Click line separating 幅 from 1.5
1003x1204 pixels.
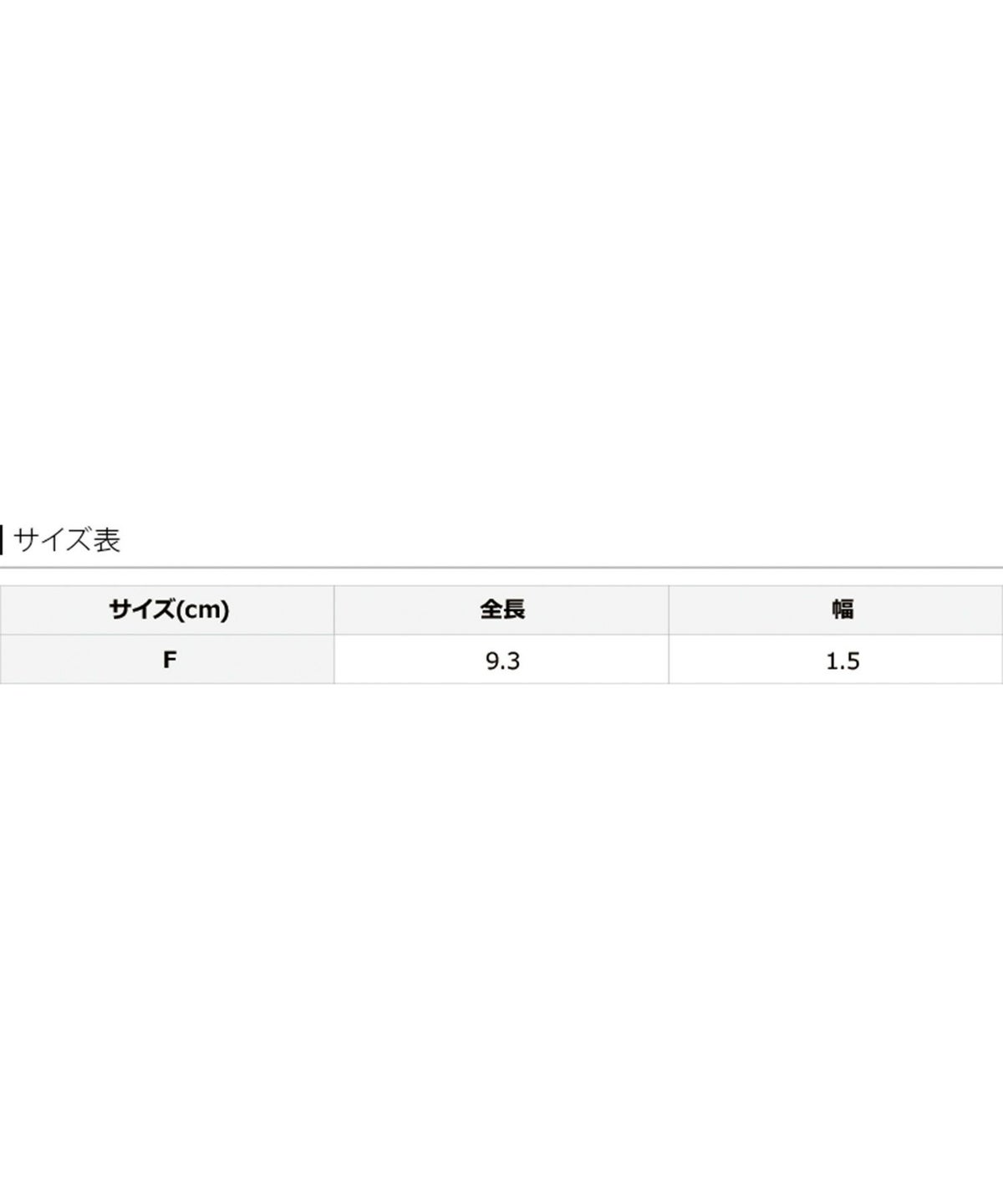pyautogui.click(x=836, y=634)
